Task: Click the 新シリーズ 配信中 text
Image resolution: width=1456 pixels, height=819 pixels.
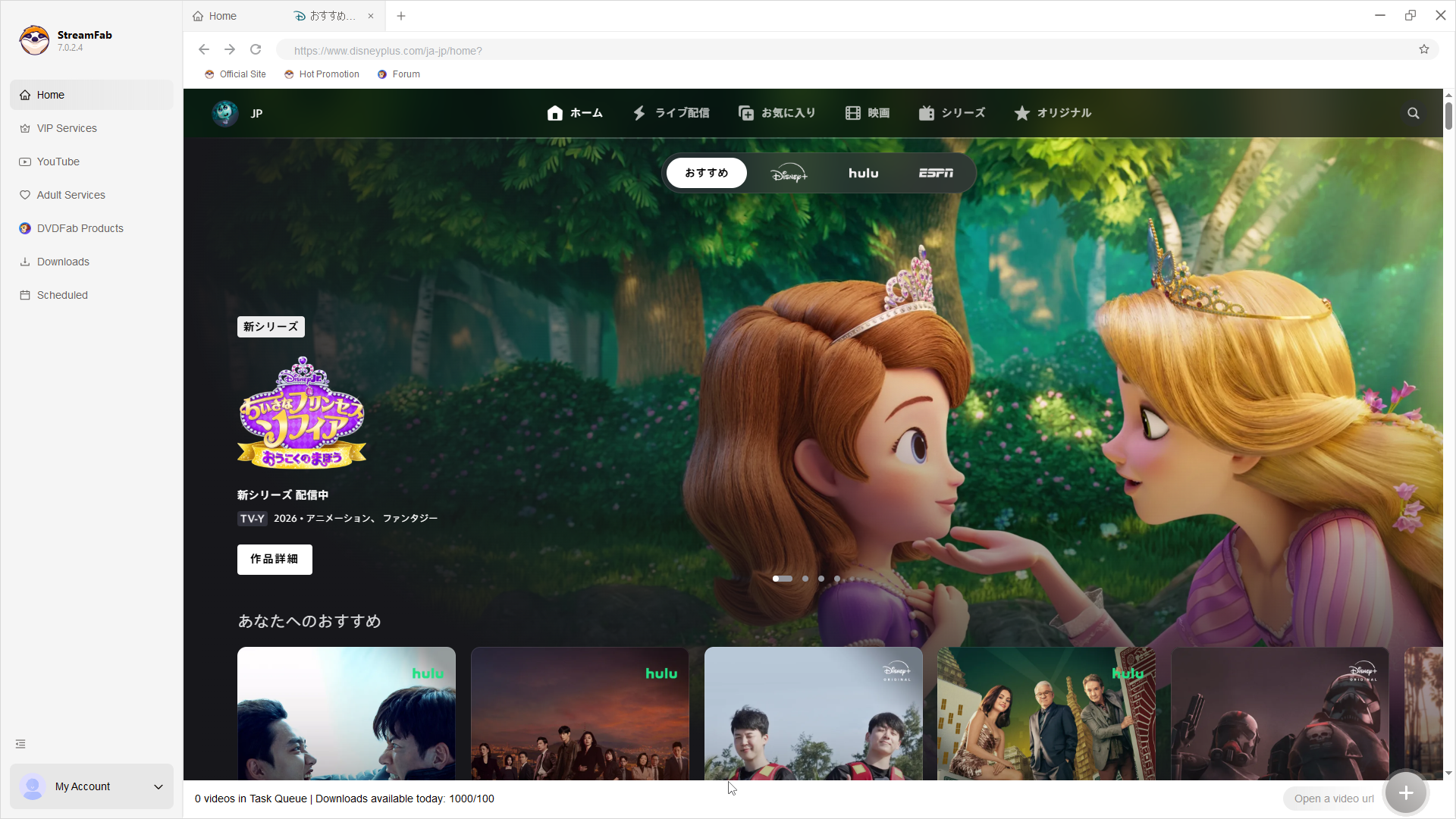Action: pos(283,495)
